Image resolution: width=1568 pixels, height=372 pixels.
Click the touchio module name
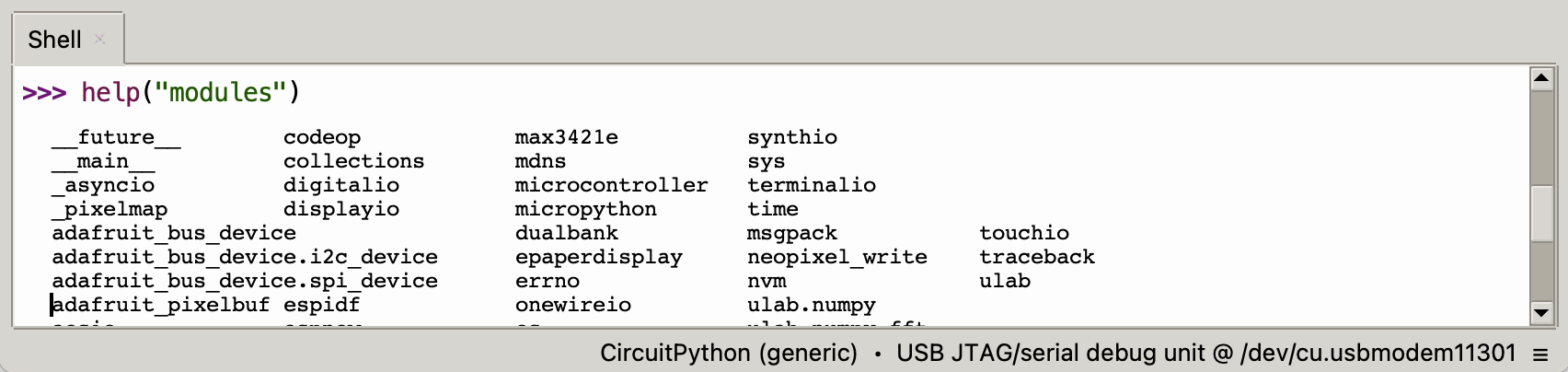tap(1023, 233)
